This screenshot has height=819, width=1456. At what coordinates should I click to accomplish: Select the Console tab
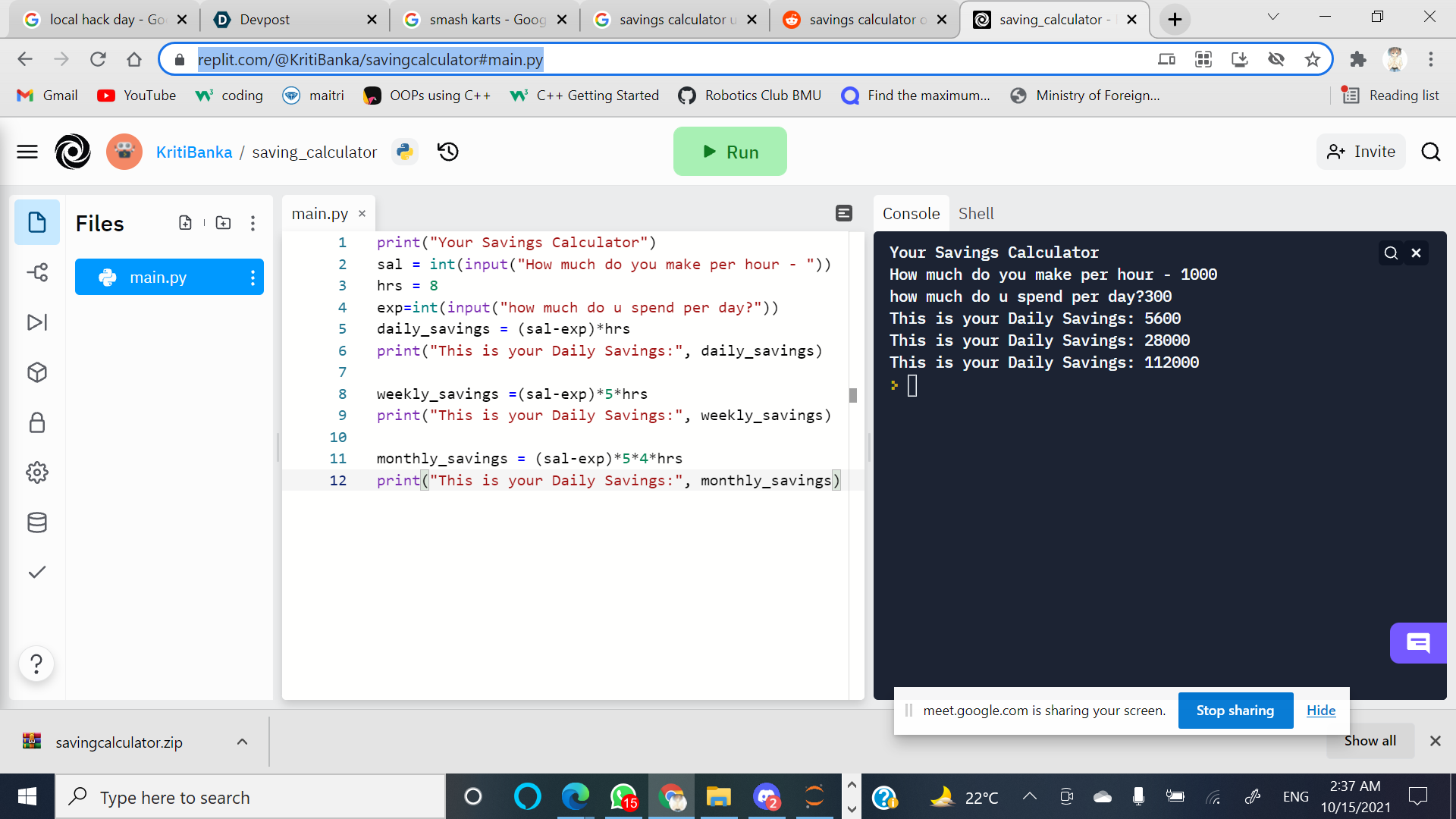[911, 214]
